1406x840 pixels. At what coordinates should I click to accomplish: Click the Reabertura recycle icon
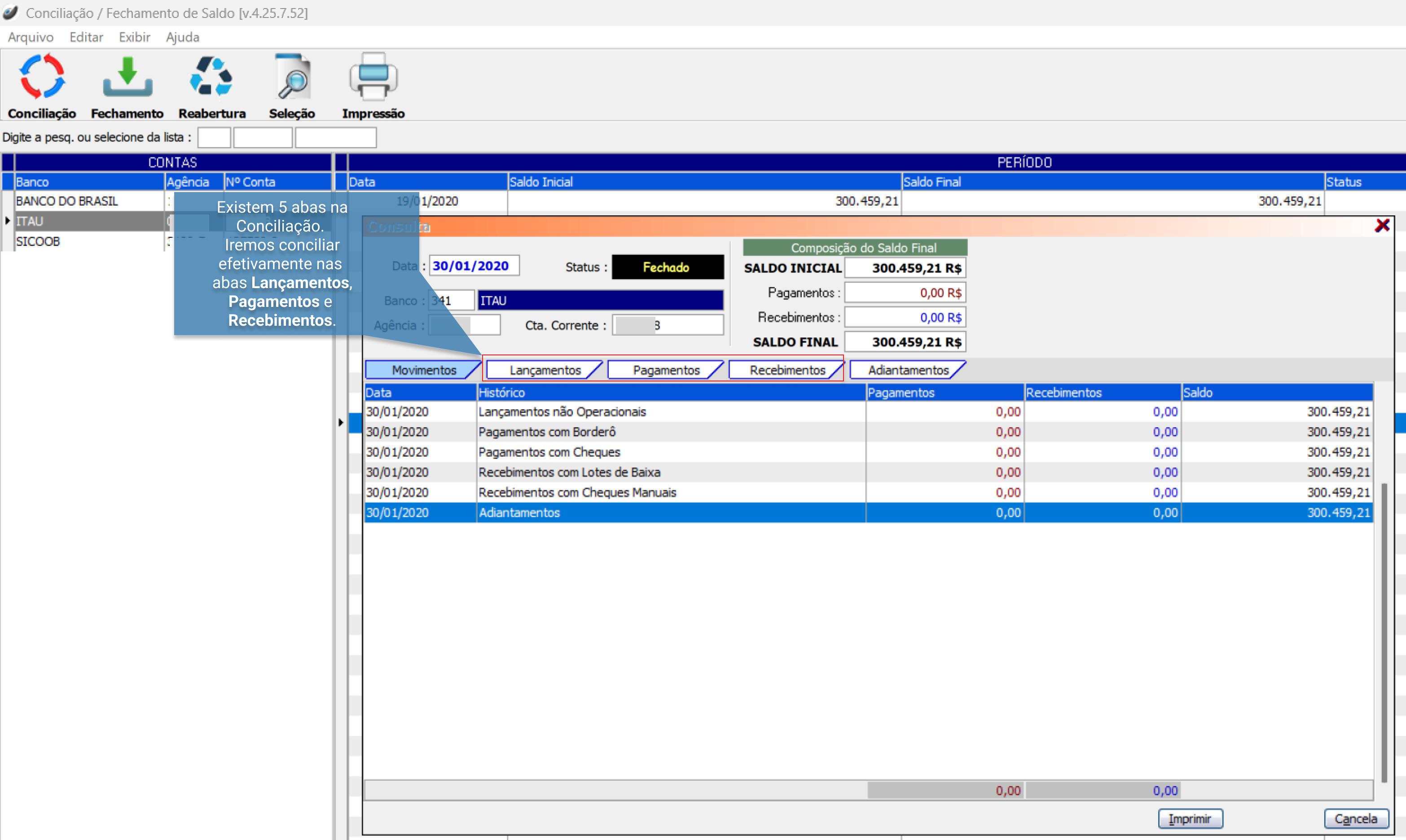point(212,77)
